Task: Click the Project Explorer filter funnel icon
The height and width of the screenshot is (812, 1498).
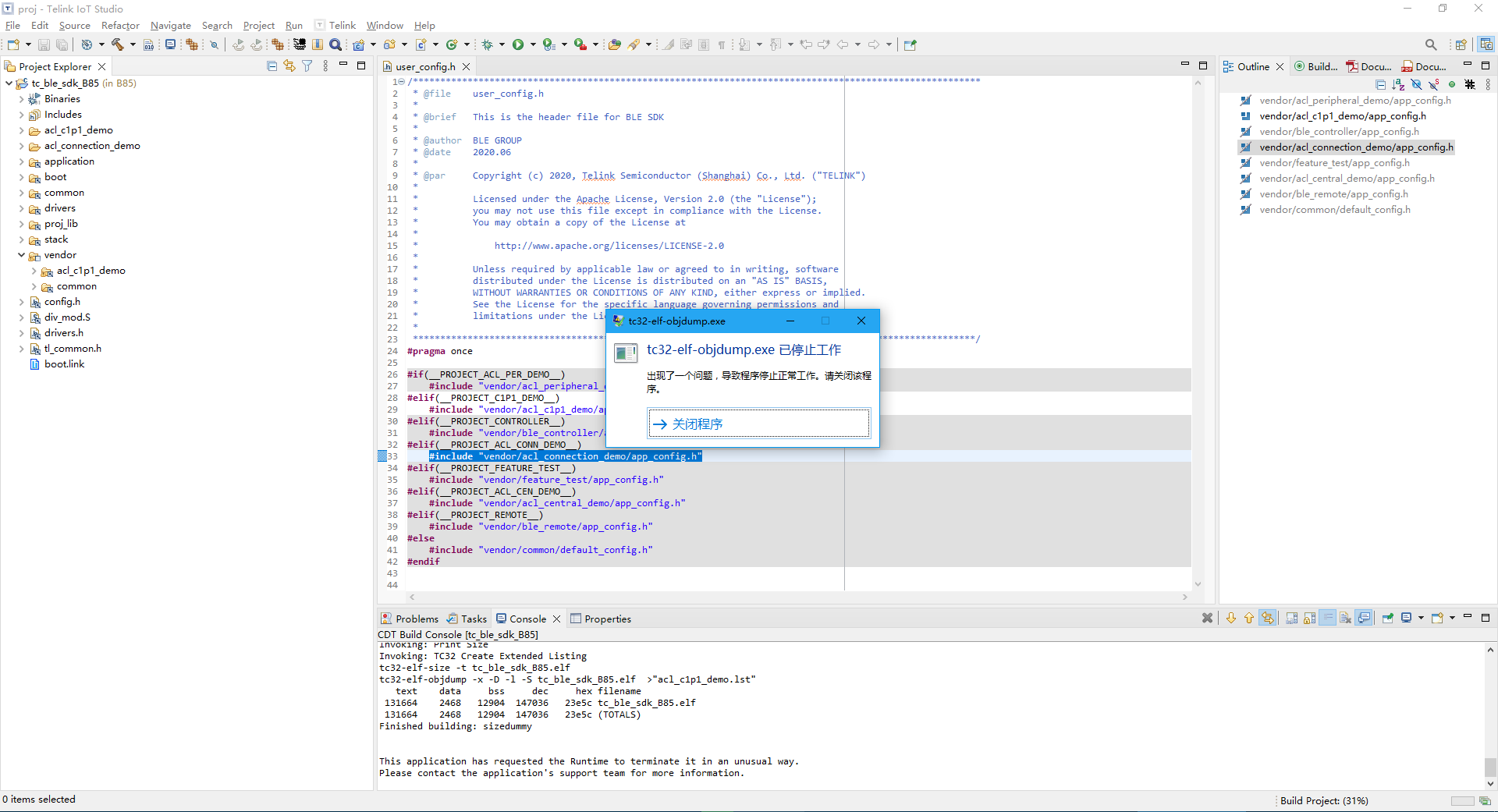Action: point(307,66)
